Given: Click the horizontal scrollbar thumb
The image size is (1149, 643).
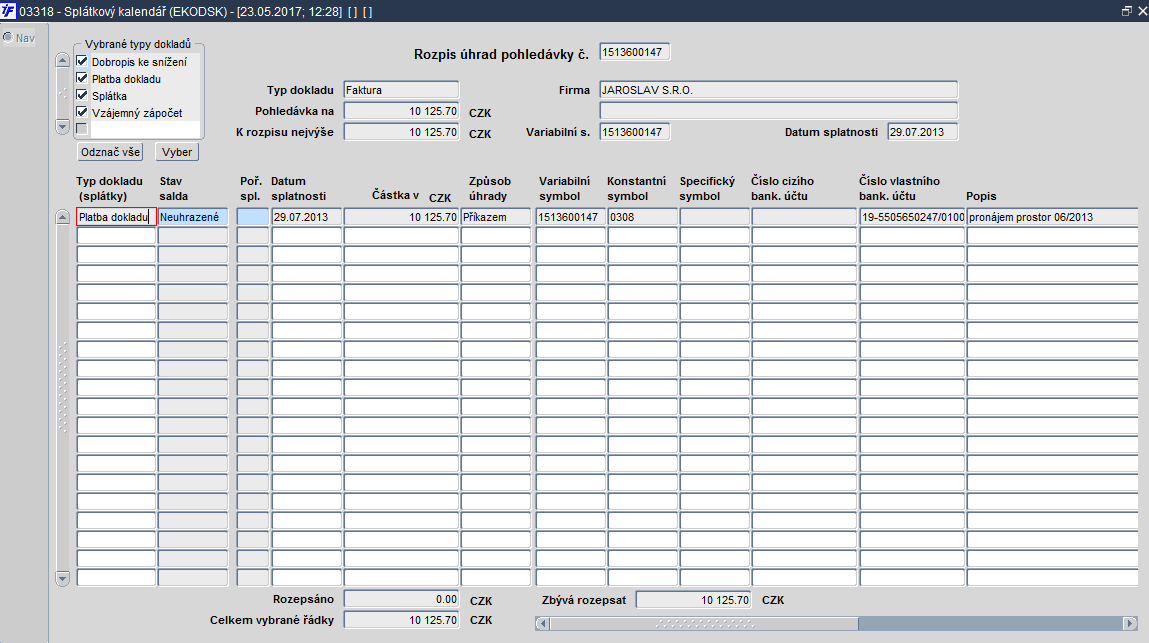Looking at the screenshot, I should (704, 623).
